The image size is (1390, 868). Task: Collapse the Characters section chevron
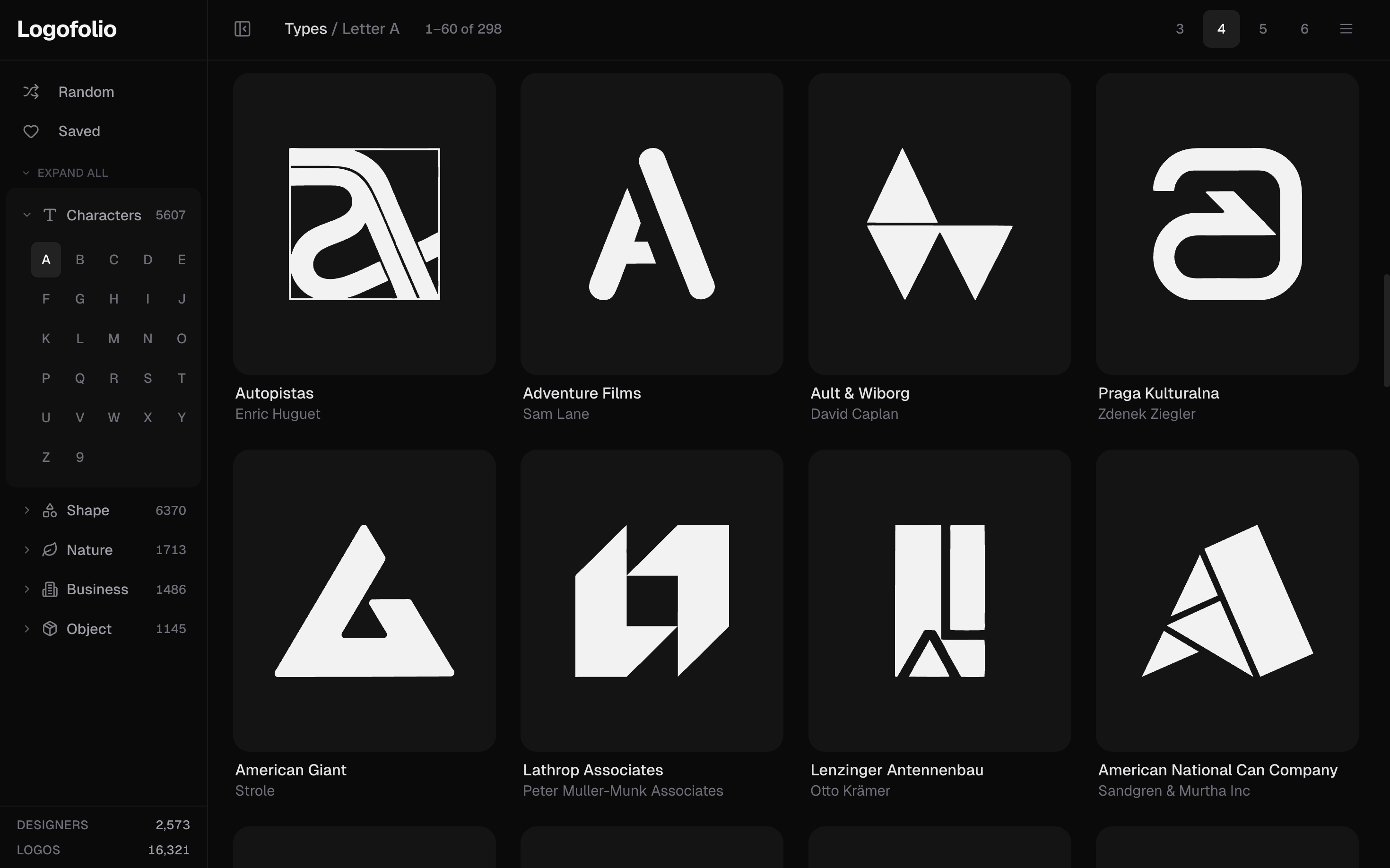click(x=26, y=215)
